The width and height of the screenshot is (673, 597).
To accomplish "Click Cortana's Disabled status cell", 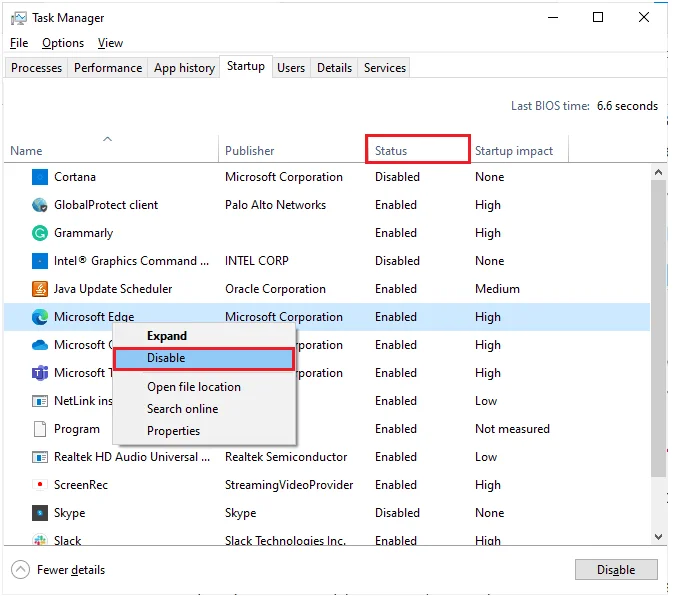I will click(x=397, y=177).
